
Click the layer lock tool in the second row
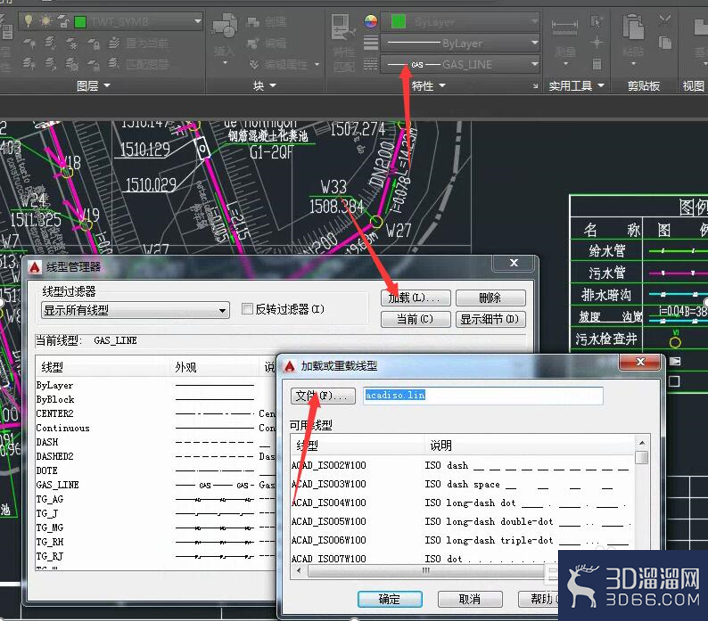93,44
